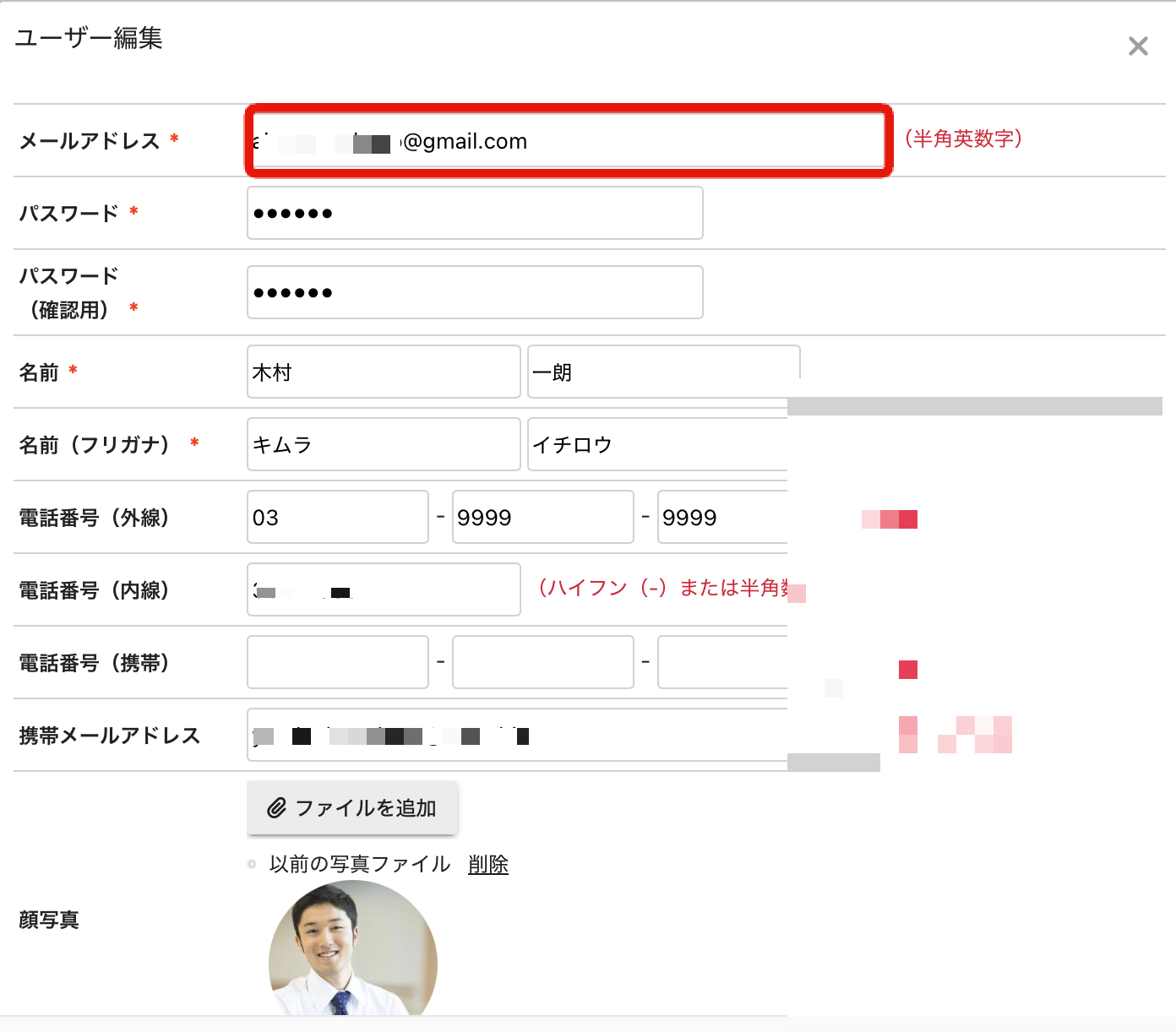Click the ファイルを追加 button
The image size is (1176, 1032).
[x=352, y=808]
